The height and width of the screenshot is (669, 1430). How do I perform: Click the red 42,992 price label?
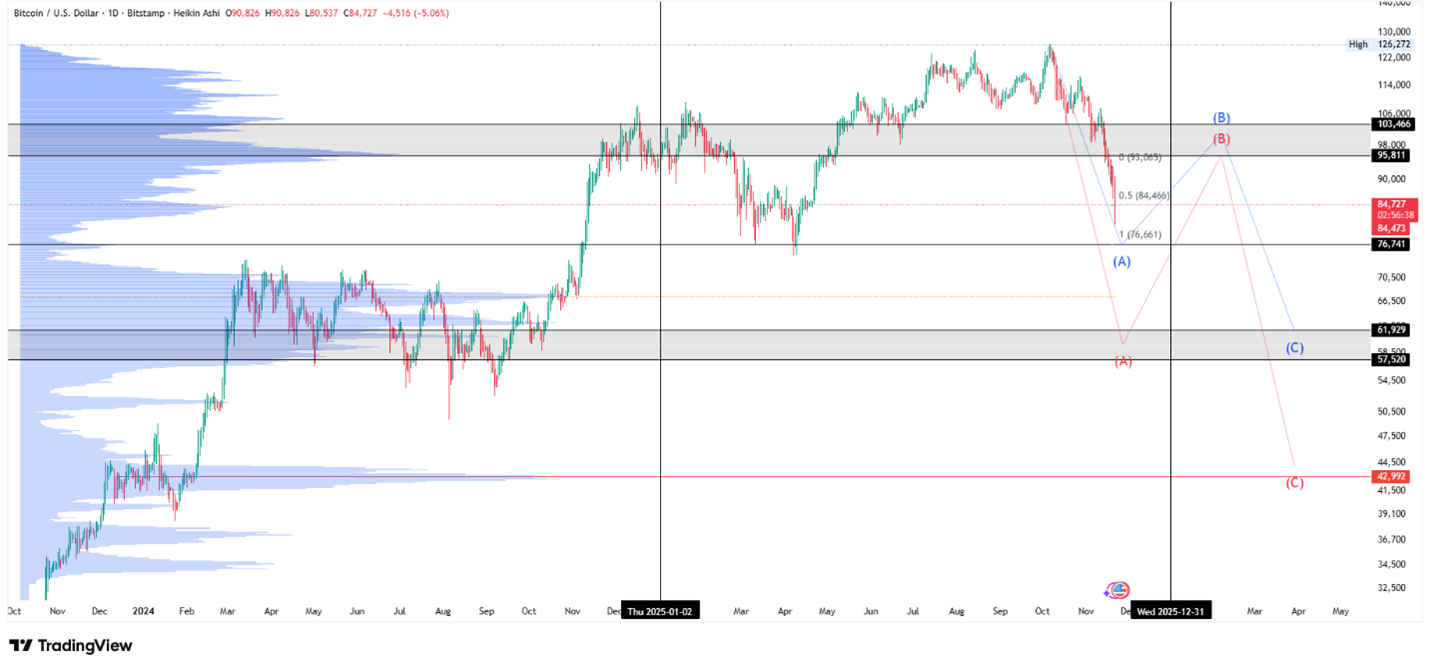coord(1392,477)
